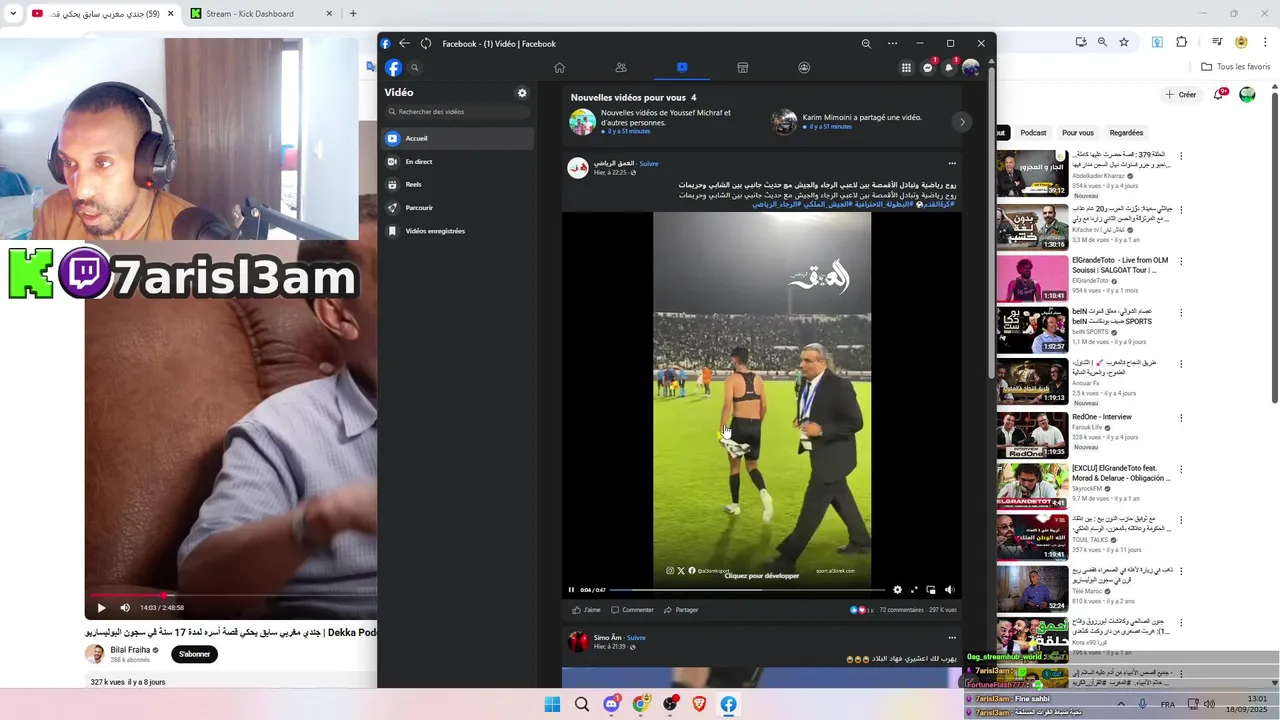Open options for ElGrandeToto Live video
Viewport: 1280px width, 720px height.
pyautogui.click(x=1181, y=261)
